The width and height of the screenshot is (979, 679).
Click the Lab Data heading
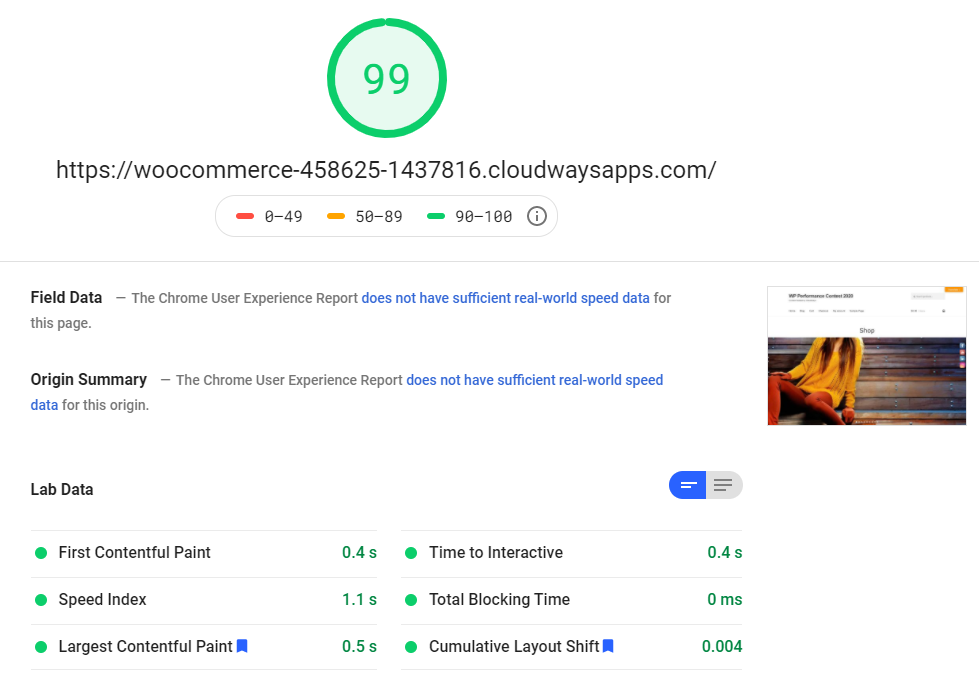62,489
